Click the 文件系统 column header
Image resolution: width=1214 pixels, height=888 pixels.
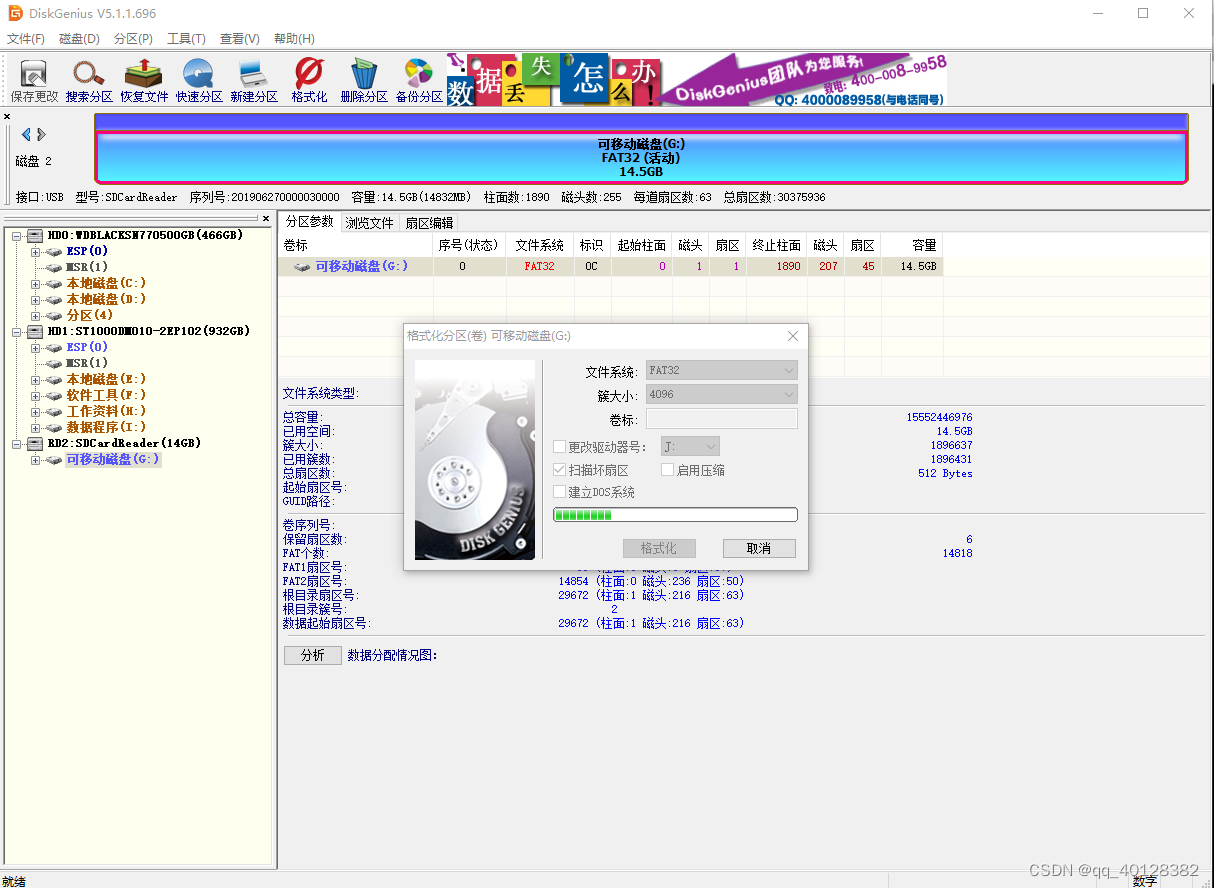point(539,245)
